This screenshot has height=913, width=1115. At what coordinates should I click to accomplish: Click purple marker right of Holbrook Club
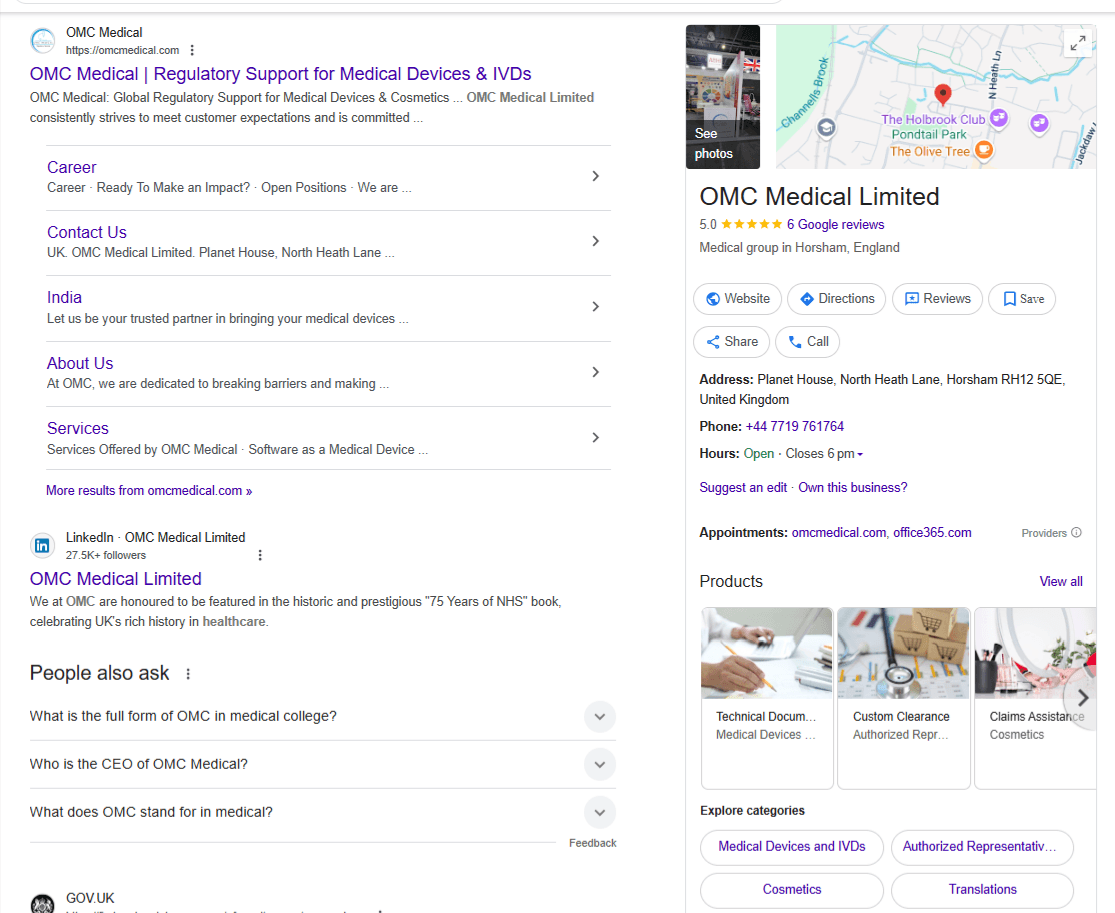(x=1039, y=123)
